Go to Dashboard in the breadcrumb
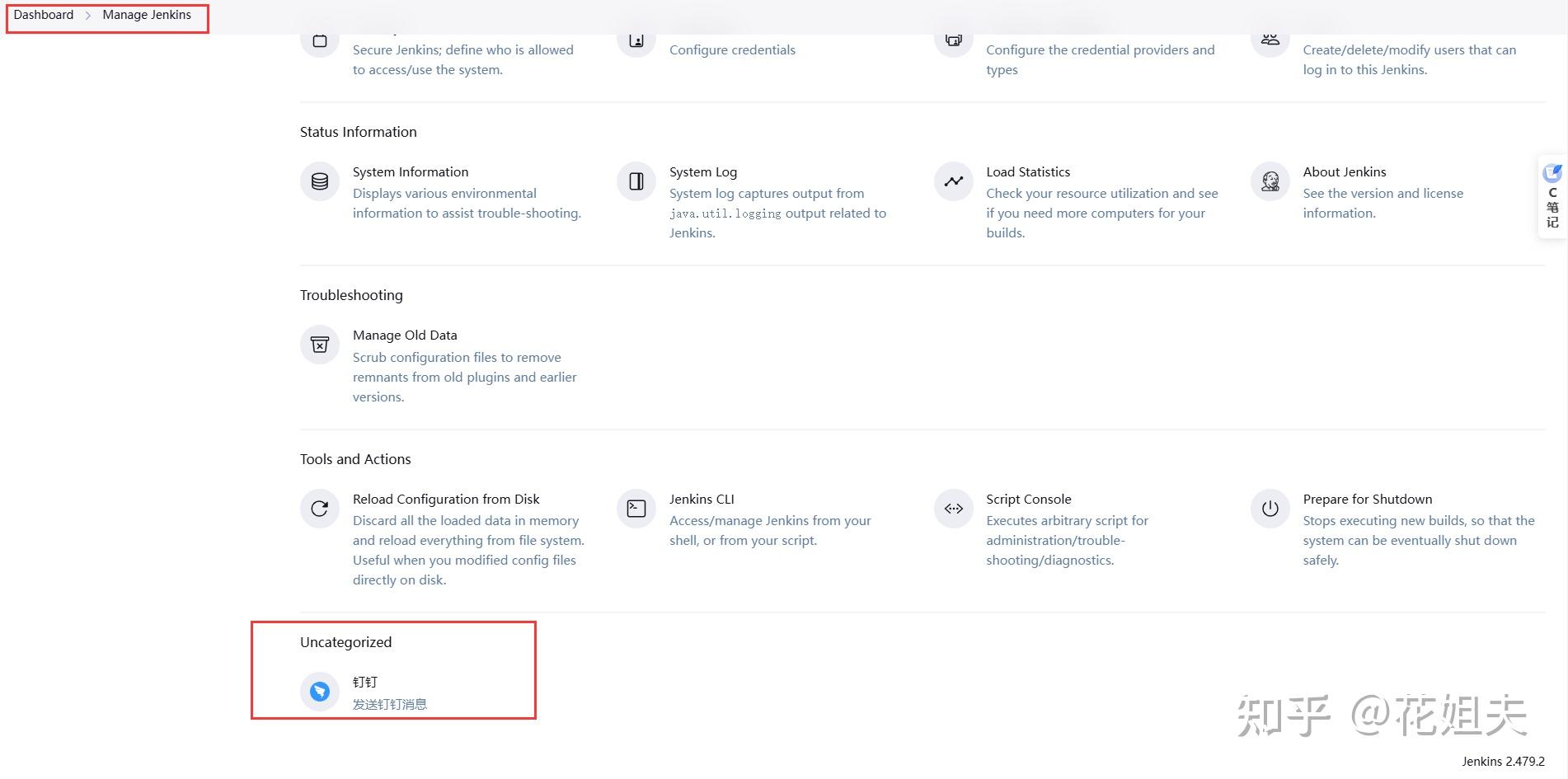The height and width of the screenshot is (779, 1568). [44, 15]
